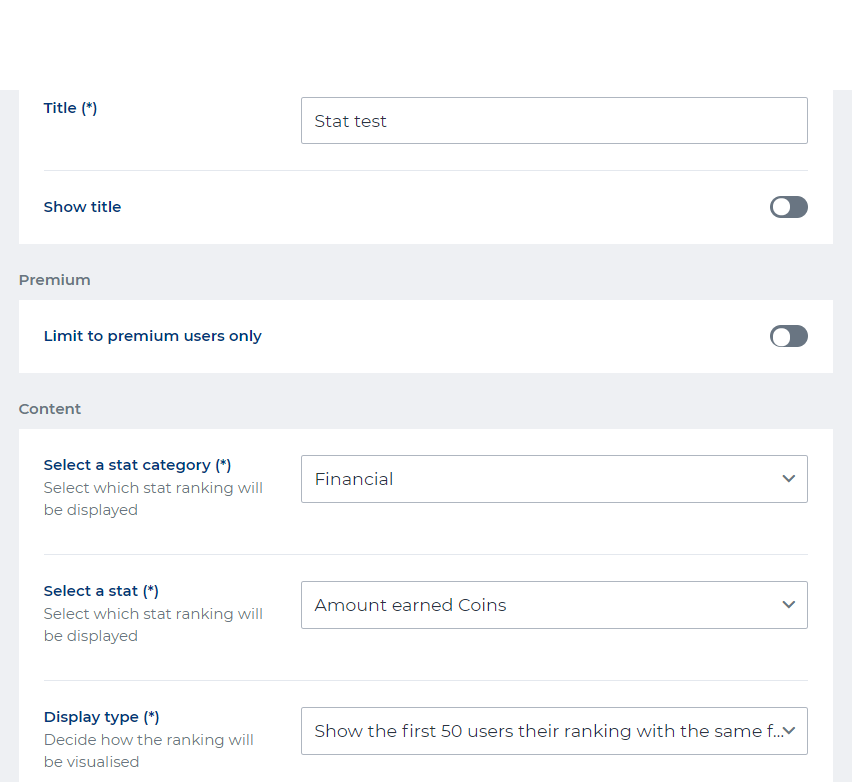Click "Decide how the ranking will be visualised" text
This screenshot has height=782, width=852.
point(148,751)
